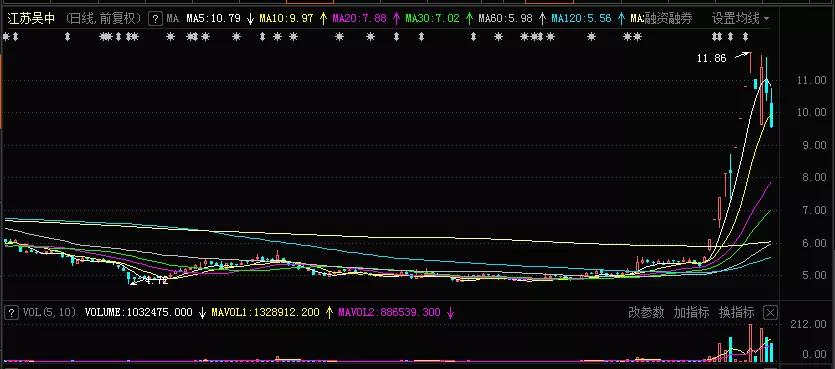Screen dimensions: 835x369
Task: Click the 5.00 price axis label
Action: tap(814, 276)
